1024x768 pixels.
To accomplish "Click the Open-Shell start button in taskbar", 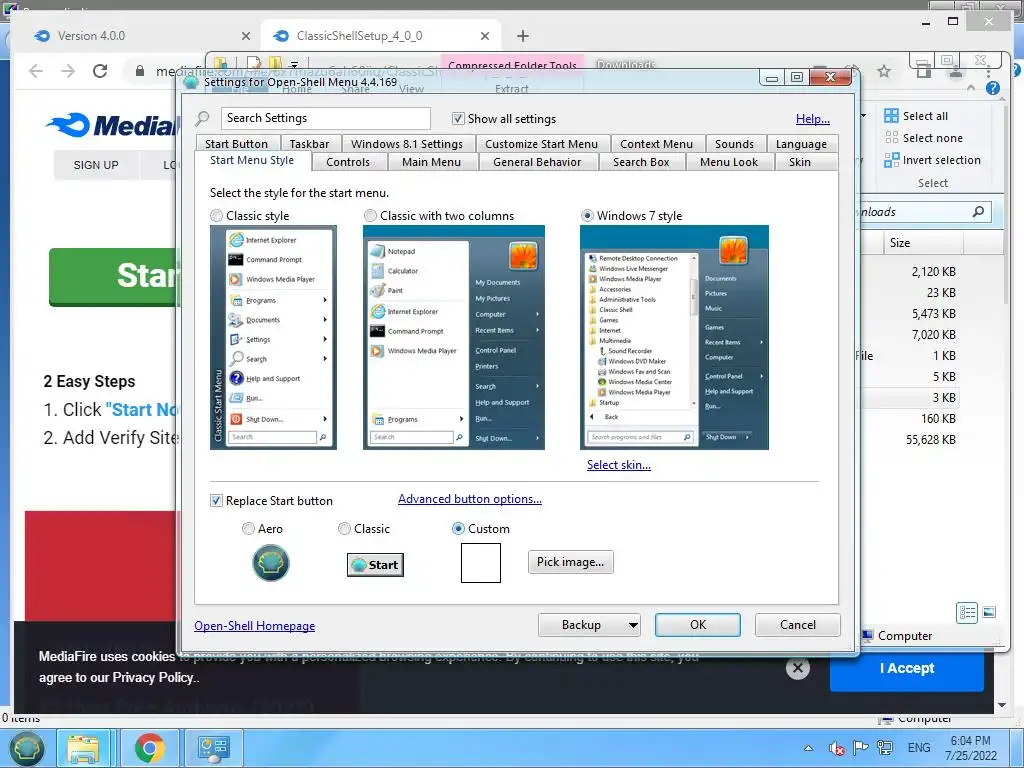I will [26, 748].
